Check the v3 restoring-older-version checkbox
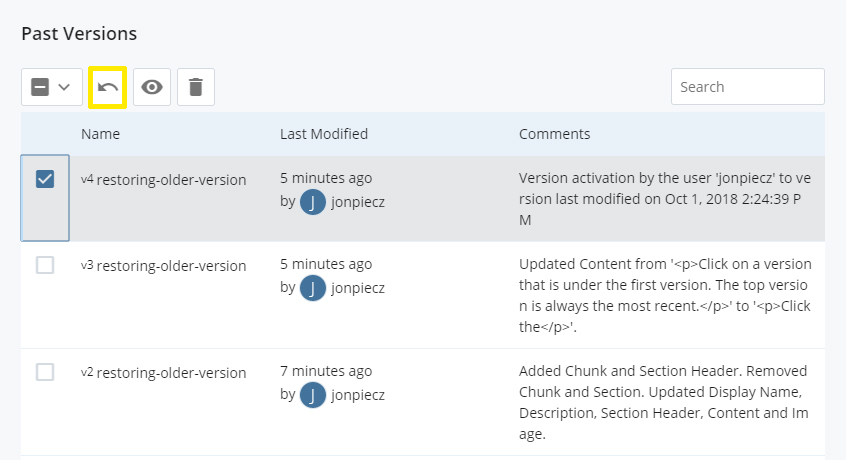 (45, 265)
